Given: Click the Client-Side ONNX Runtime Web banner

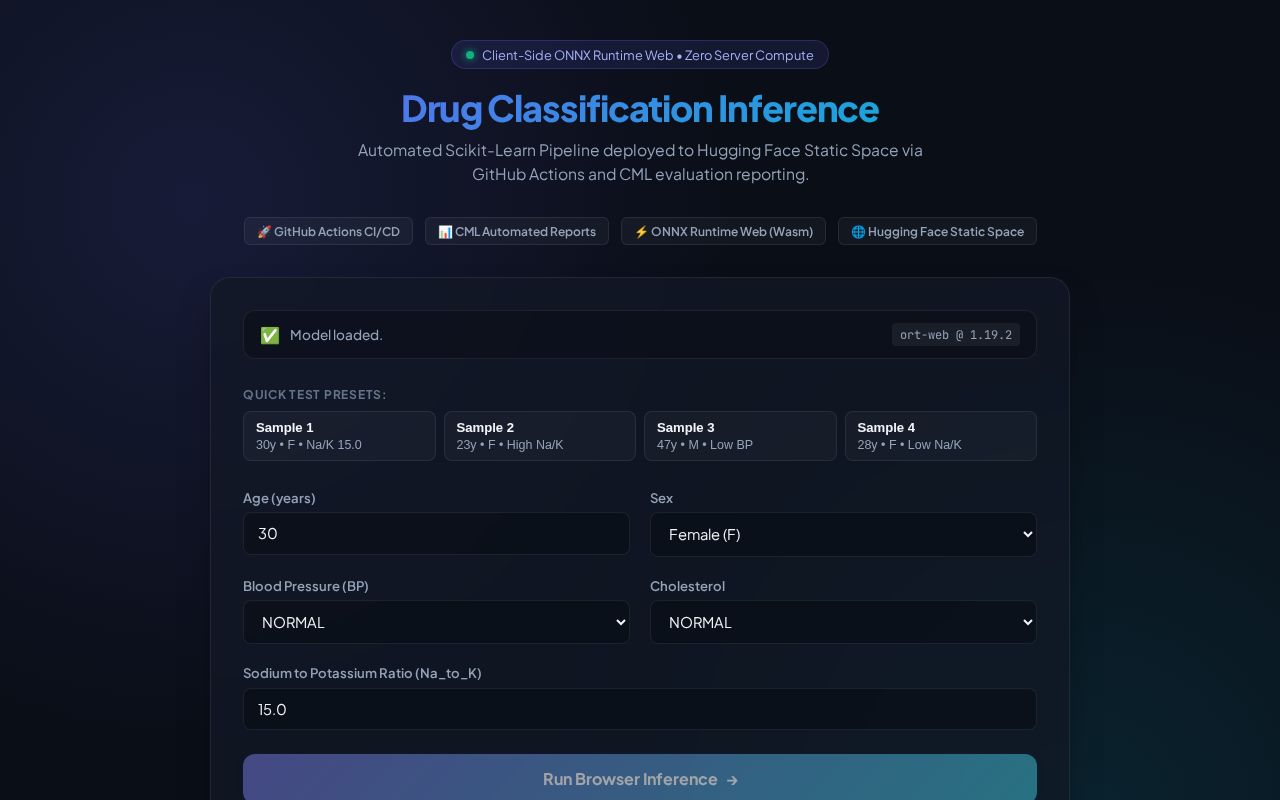Looking at the screenshot, I should pyautogui.click(x=640, y=55).
